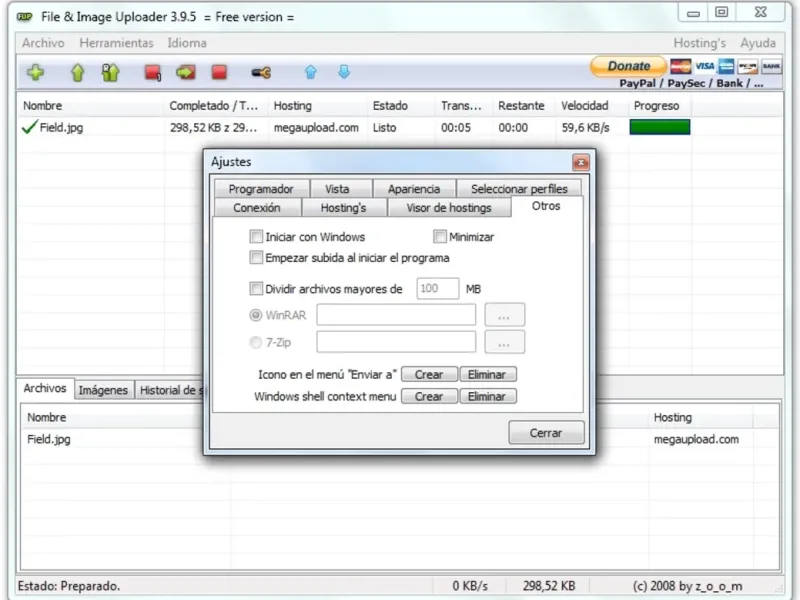Click the Cerrar button

tap(546, 433)
